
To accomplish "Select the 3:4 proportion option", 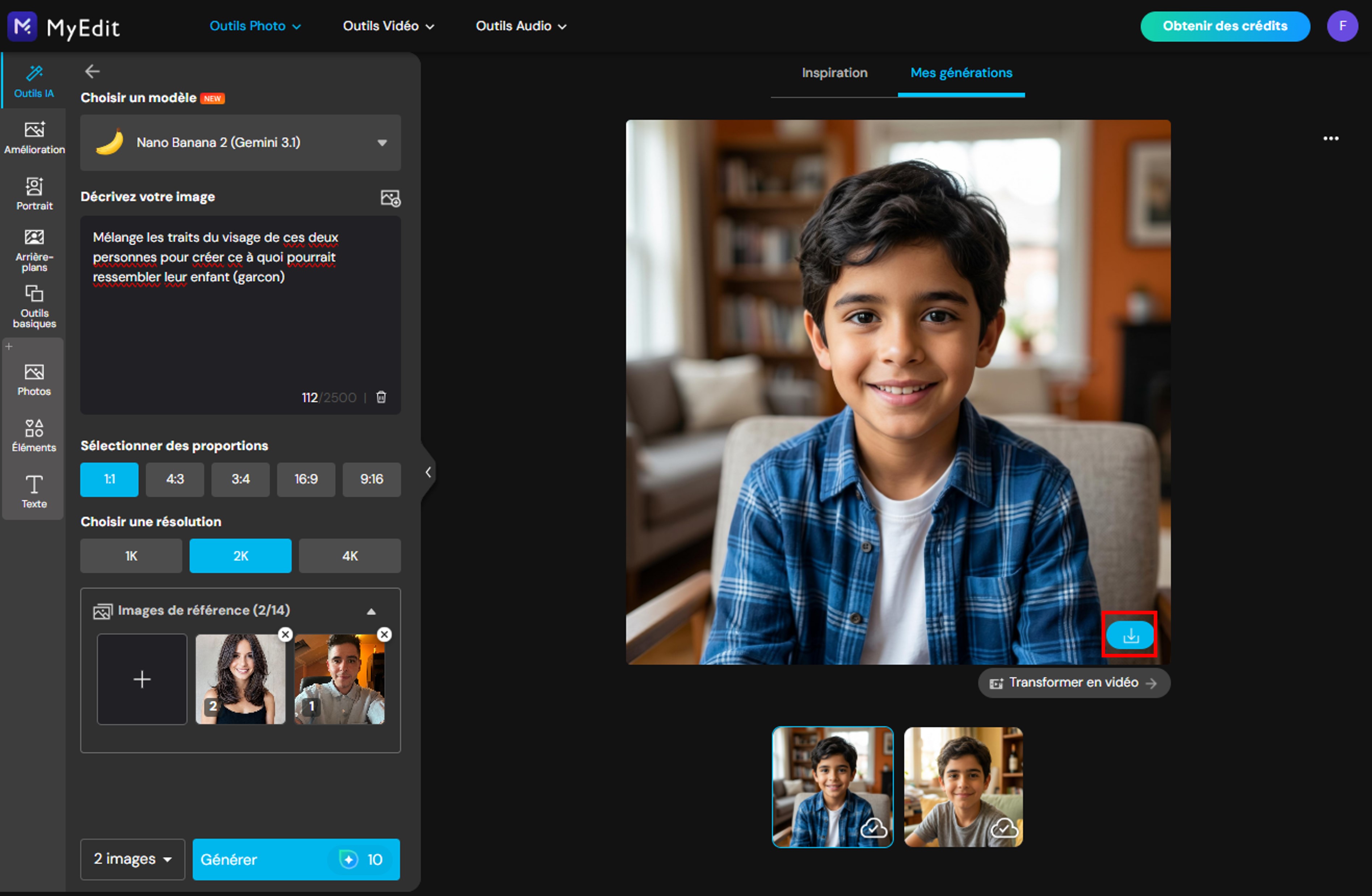I will 240,479.
